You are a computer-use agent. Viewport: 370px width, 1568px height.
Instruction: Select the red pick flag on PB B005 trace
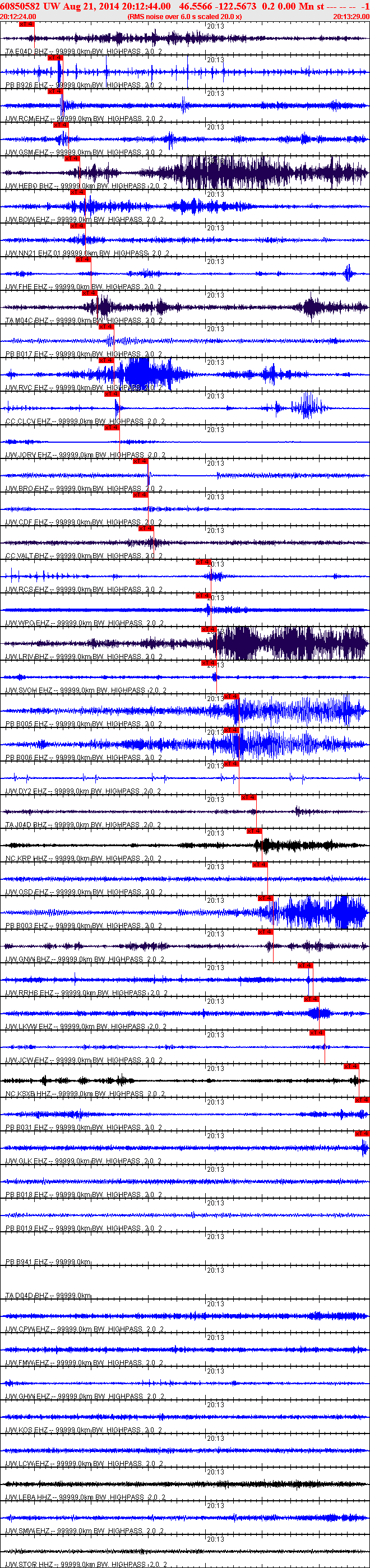tap(231, 697)
